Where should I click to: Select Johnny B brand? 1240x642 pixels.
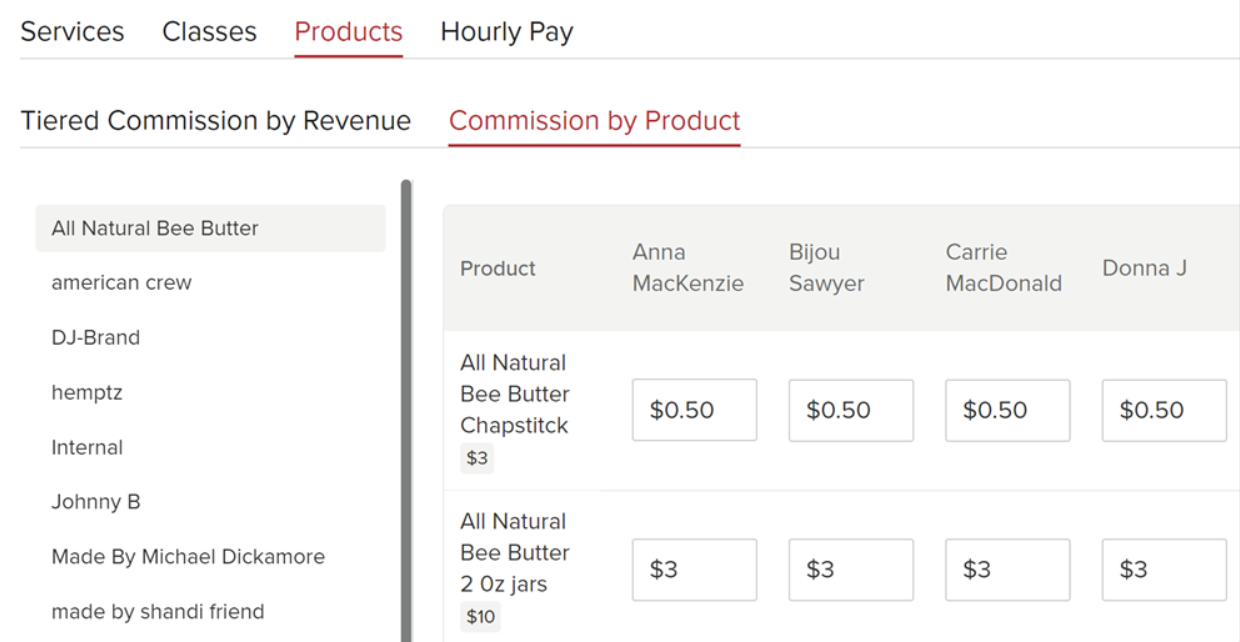click(96, 502)
